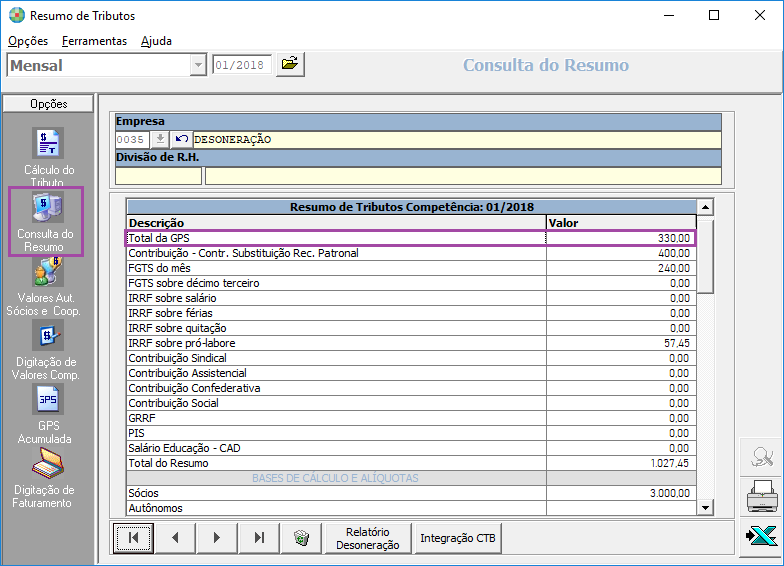Open the Ajuda menu
This screenshot has height=566, width=784.
[156, 41]
